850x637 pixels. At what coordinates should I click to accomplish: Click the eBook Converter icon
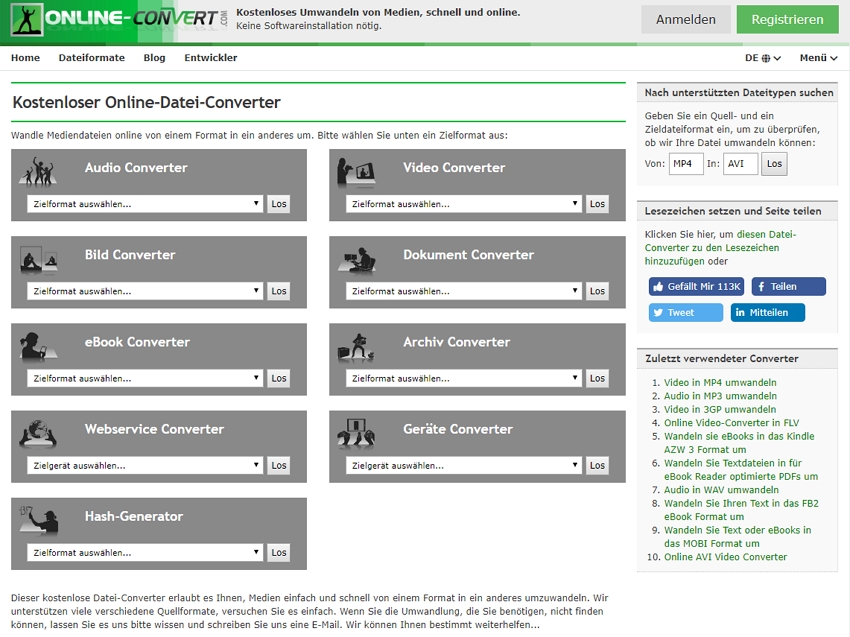[x=39, y=346]
